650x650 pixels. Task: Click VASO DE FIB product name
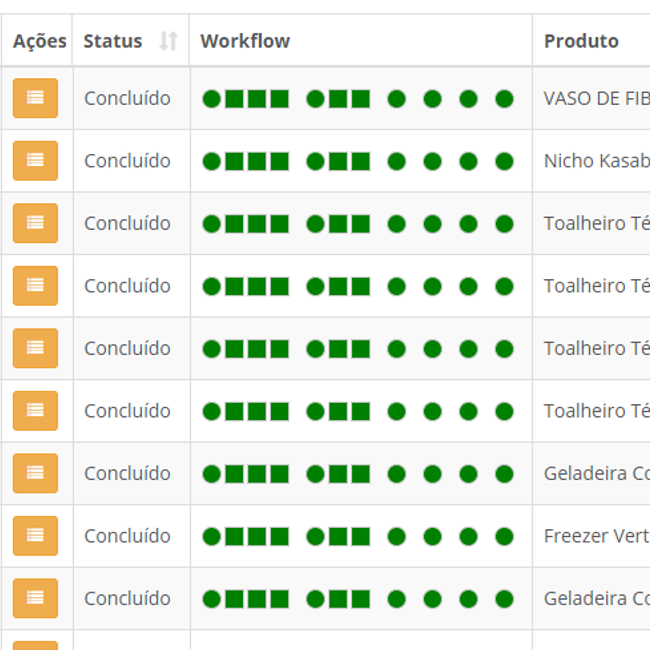(596, 99)
